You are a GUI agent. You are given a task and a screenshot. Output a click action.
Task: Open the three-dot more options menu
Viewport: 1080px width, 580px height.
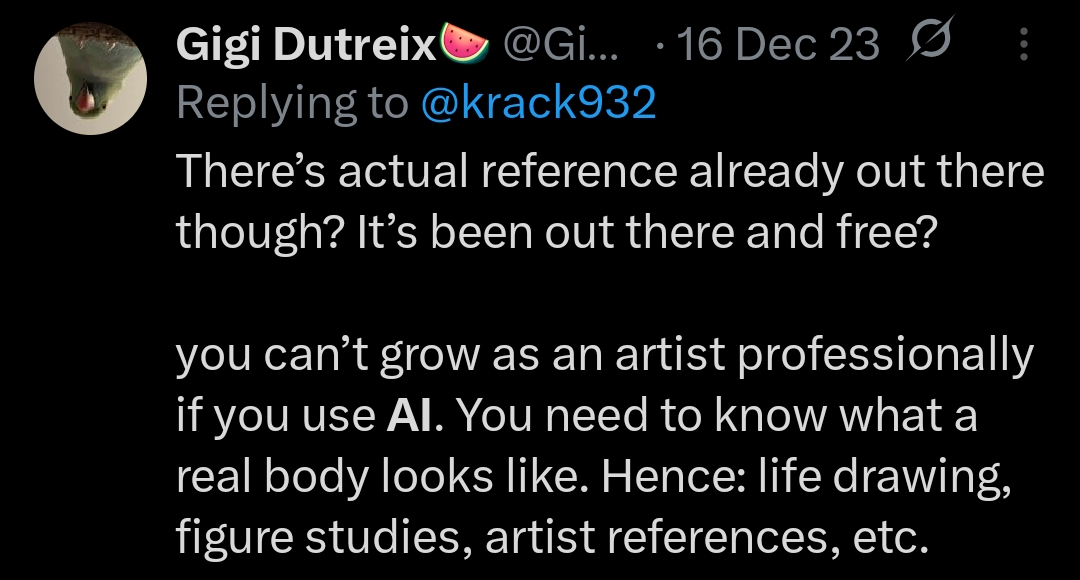pos(1024,44)
